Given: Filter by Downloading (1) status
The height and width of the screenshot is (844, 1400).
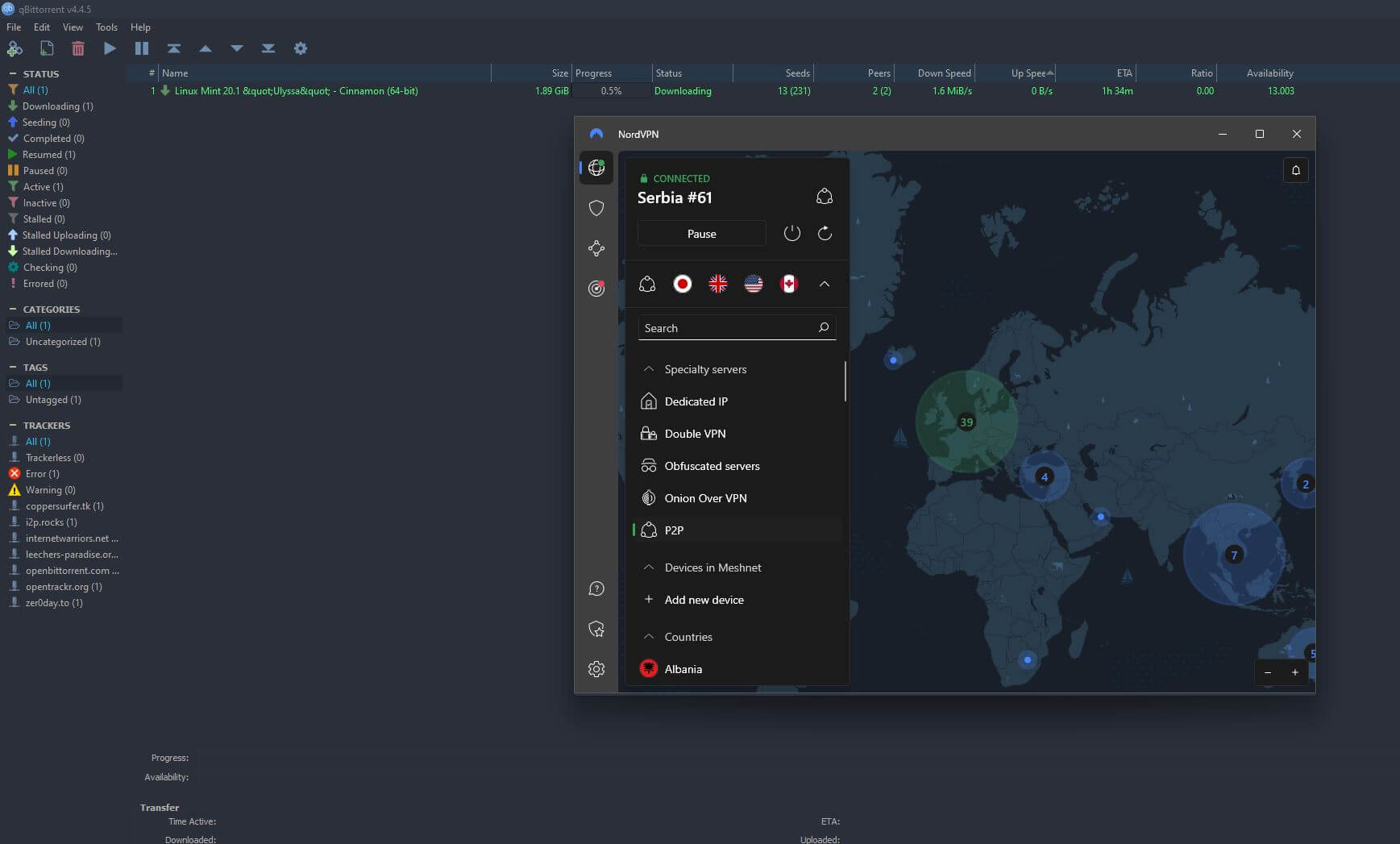Looking at the screenshot, I should 57,106.
